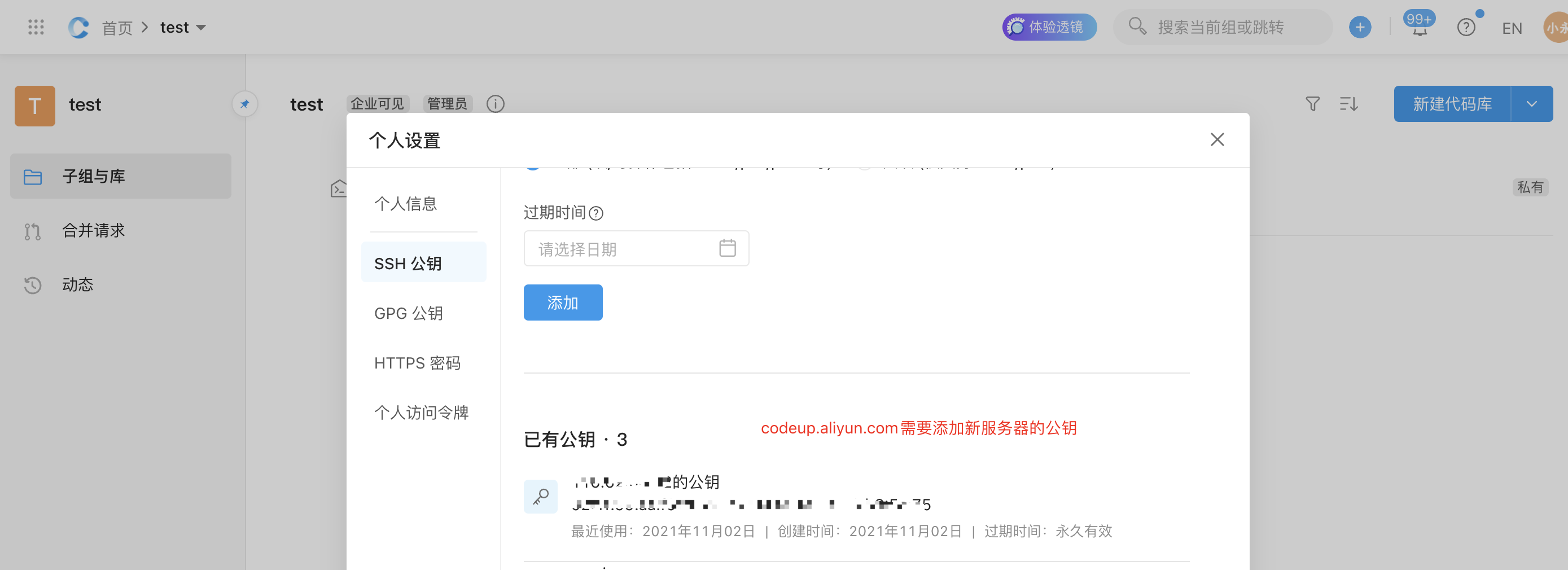Open the 新建代码库 dropdown chevron
1568x570 pixels.
[1532, 103]
